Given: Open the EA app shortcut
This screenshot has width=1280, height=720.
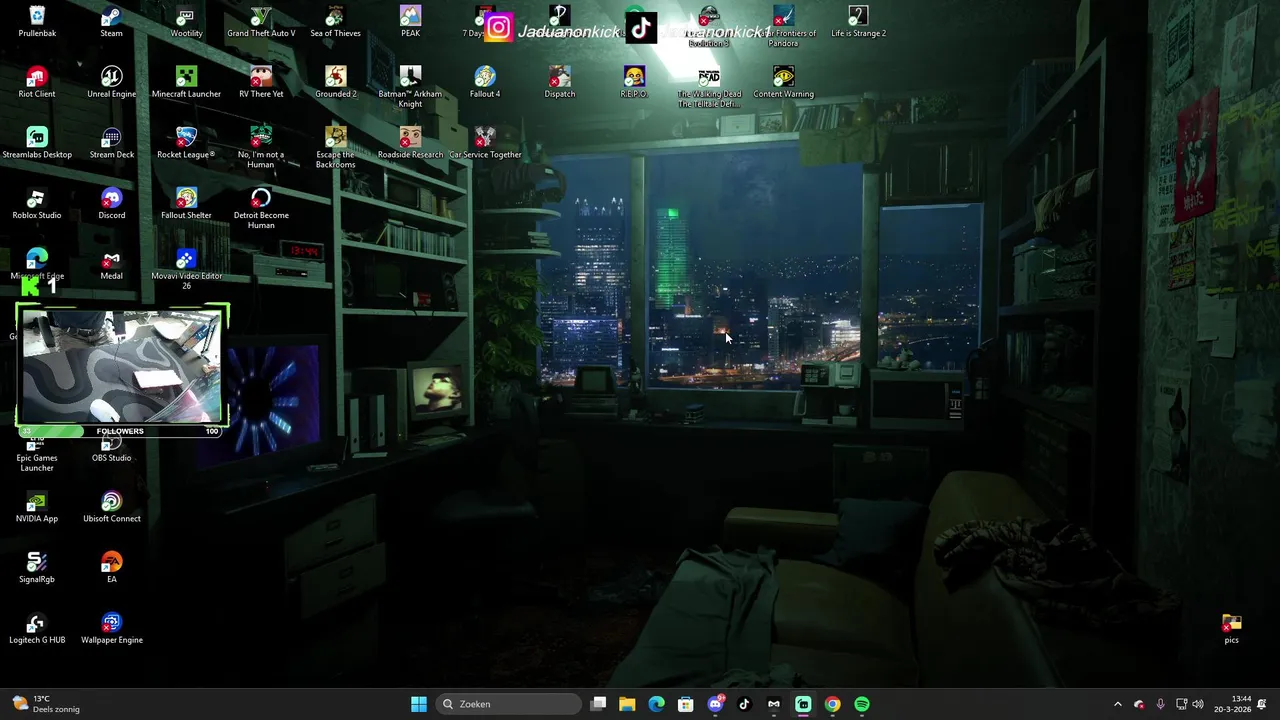Looking at the screenshot, I should pyautogui.click(x=112, y=569).
